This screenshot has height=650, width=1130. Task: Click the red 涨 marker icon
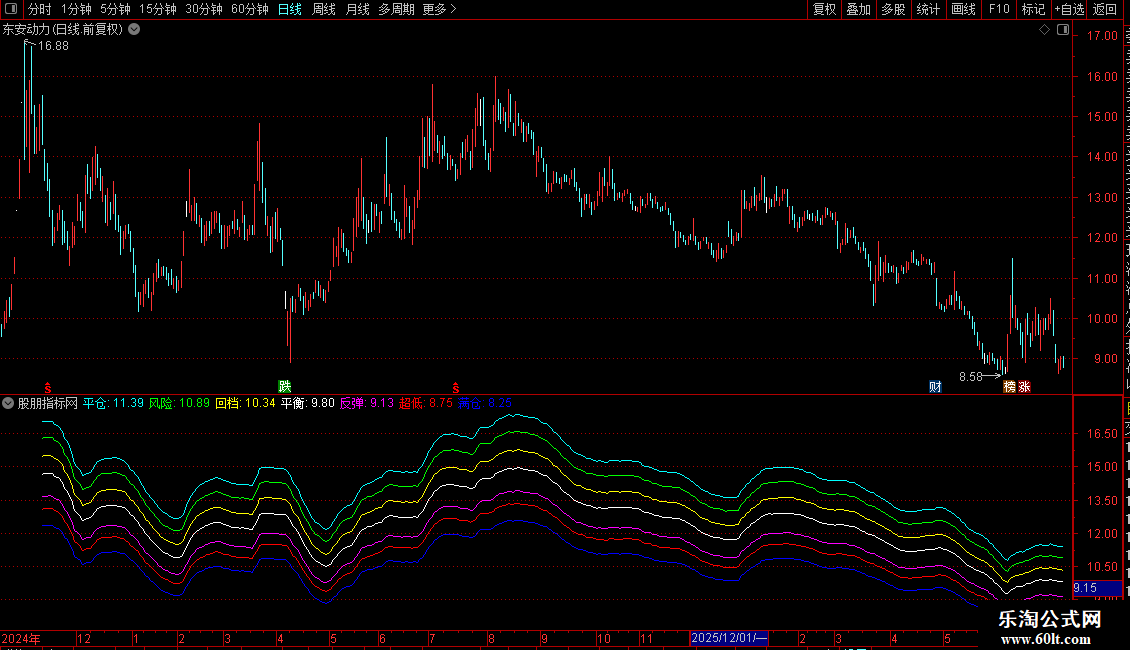pyautogui.click(x=1024, y=387)
